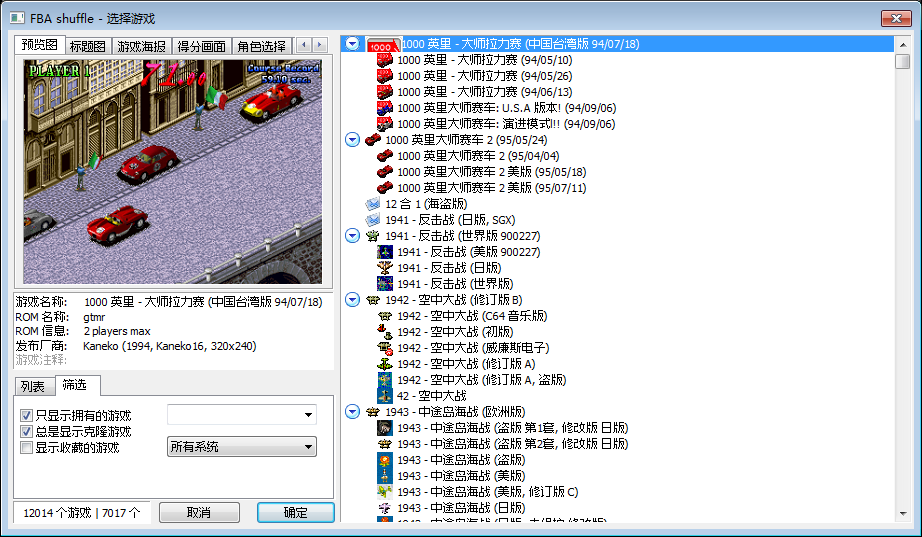
Task: Click the icon of 1942 - 空中大战 (C64 音乐版)
Action: click(385, 316)
